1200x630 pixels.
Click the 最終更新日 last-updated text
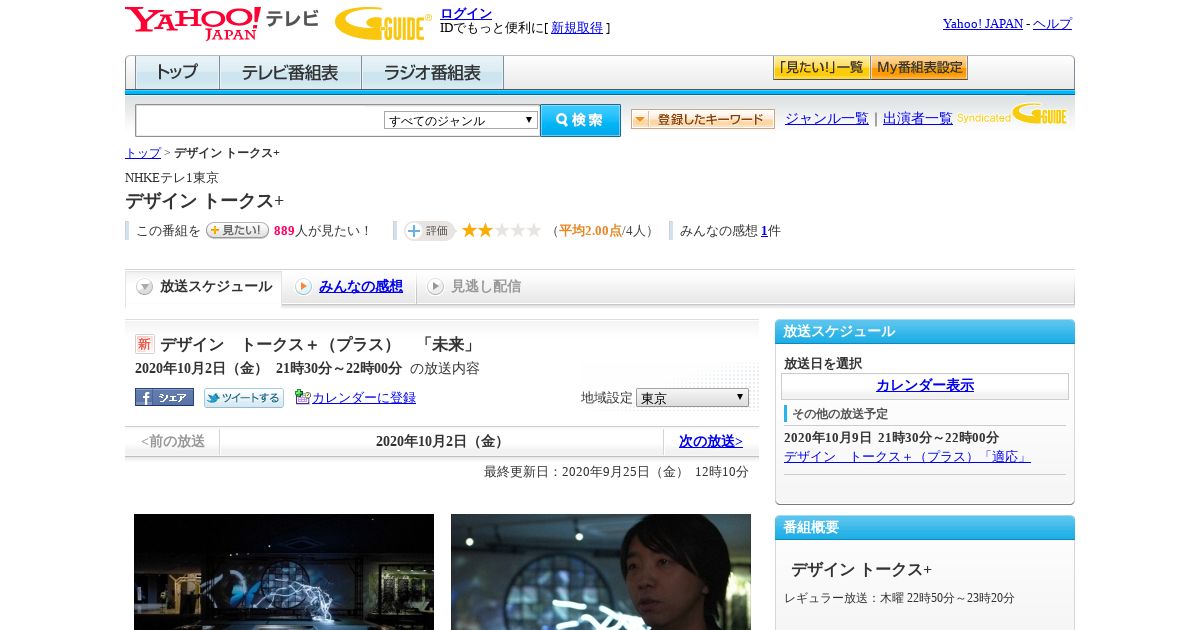pos(616,472)
